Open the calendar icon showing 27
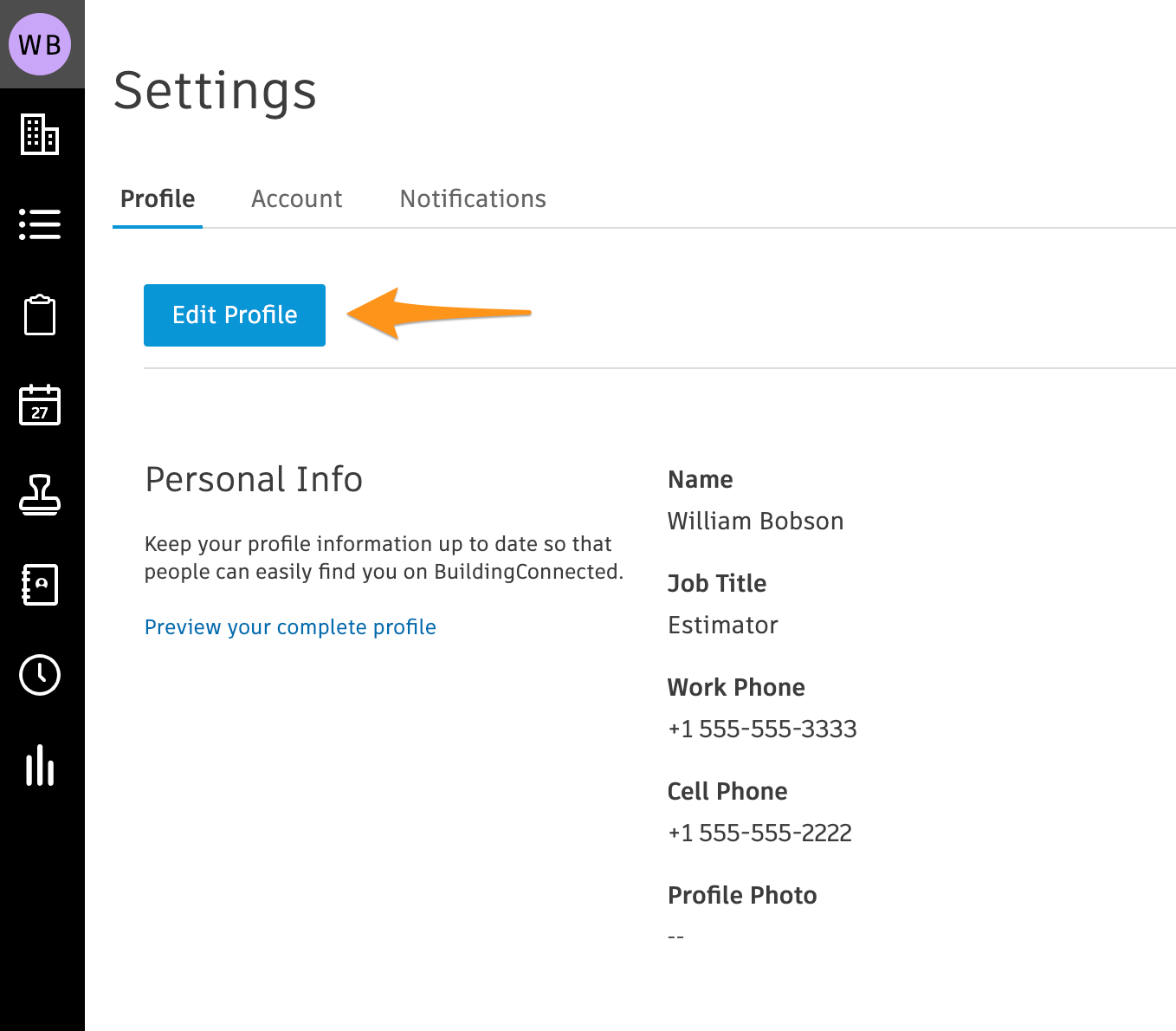The image size is (1176, 1031). pos(40,405)
